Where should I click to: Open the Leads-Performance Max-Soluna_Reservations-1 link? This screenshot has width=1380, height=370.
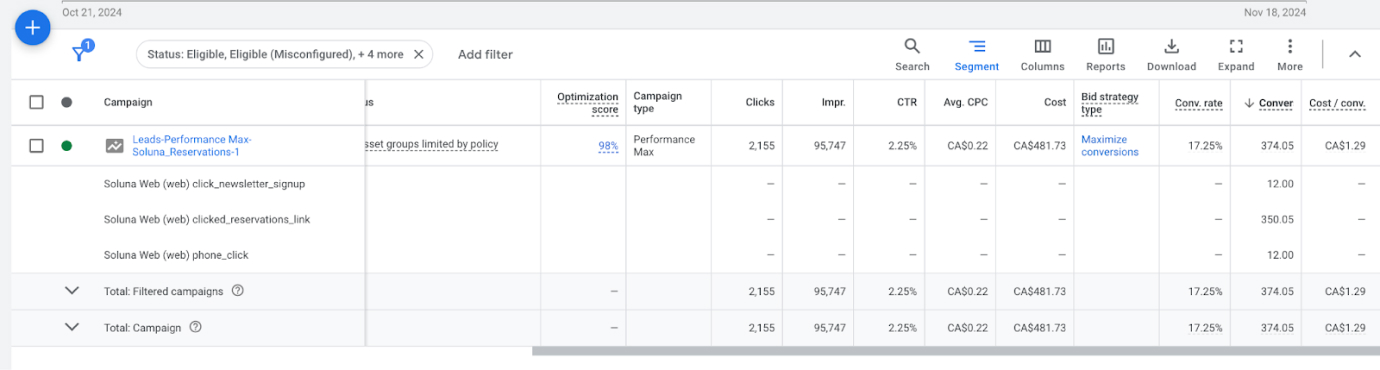point(192,146)
